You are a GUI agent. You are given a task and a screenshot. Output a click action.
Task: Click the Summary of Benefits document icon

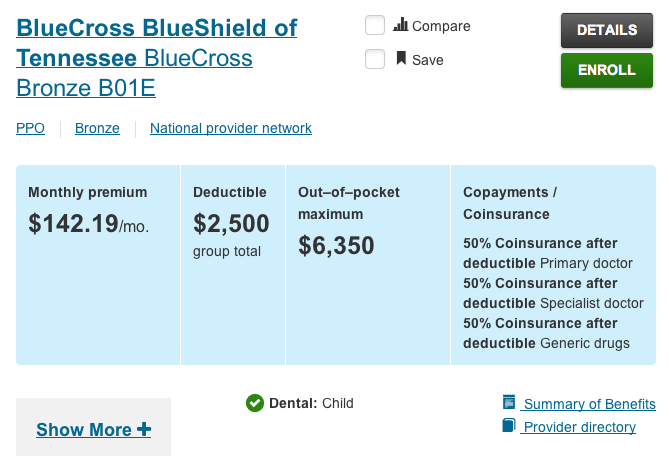point(509,401)
